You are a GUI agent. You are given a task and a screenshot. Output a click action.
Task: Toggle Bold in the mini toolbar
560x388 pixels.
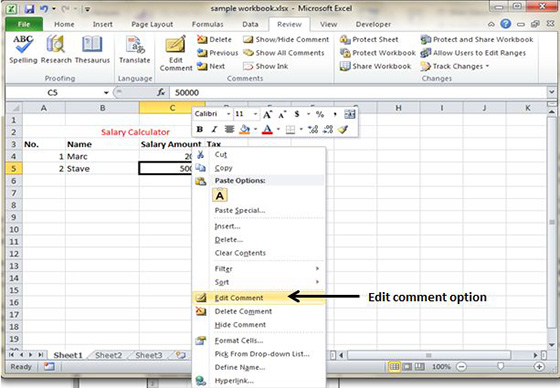200,129
